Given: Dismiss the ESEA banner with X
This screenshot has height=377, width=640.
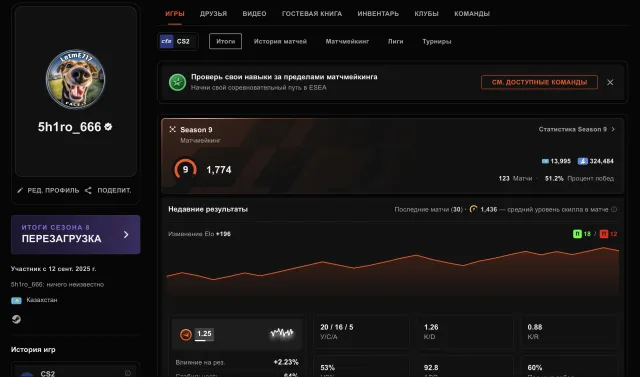Looking at the screenshot, I should [610, 82].
